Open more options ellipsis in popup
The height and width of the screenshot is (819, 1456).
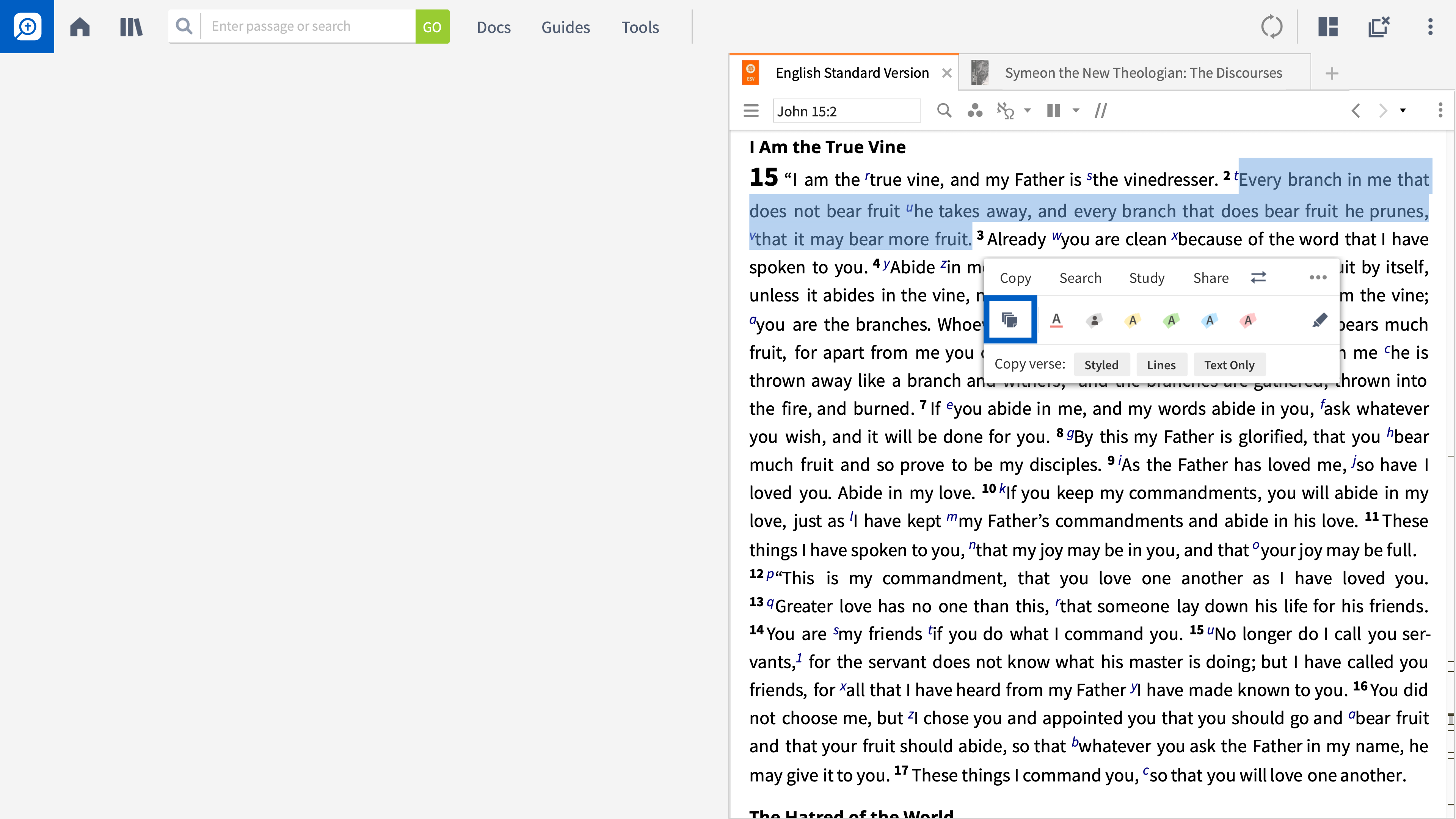pyautogui.click(x=1318, y=277)
